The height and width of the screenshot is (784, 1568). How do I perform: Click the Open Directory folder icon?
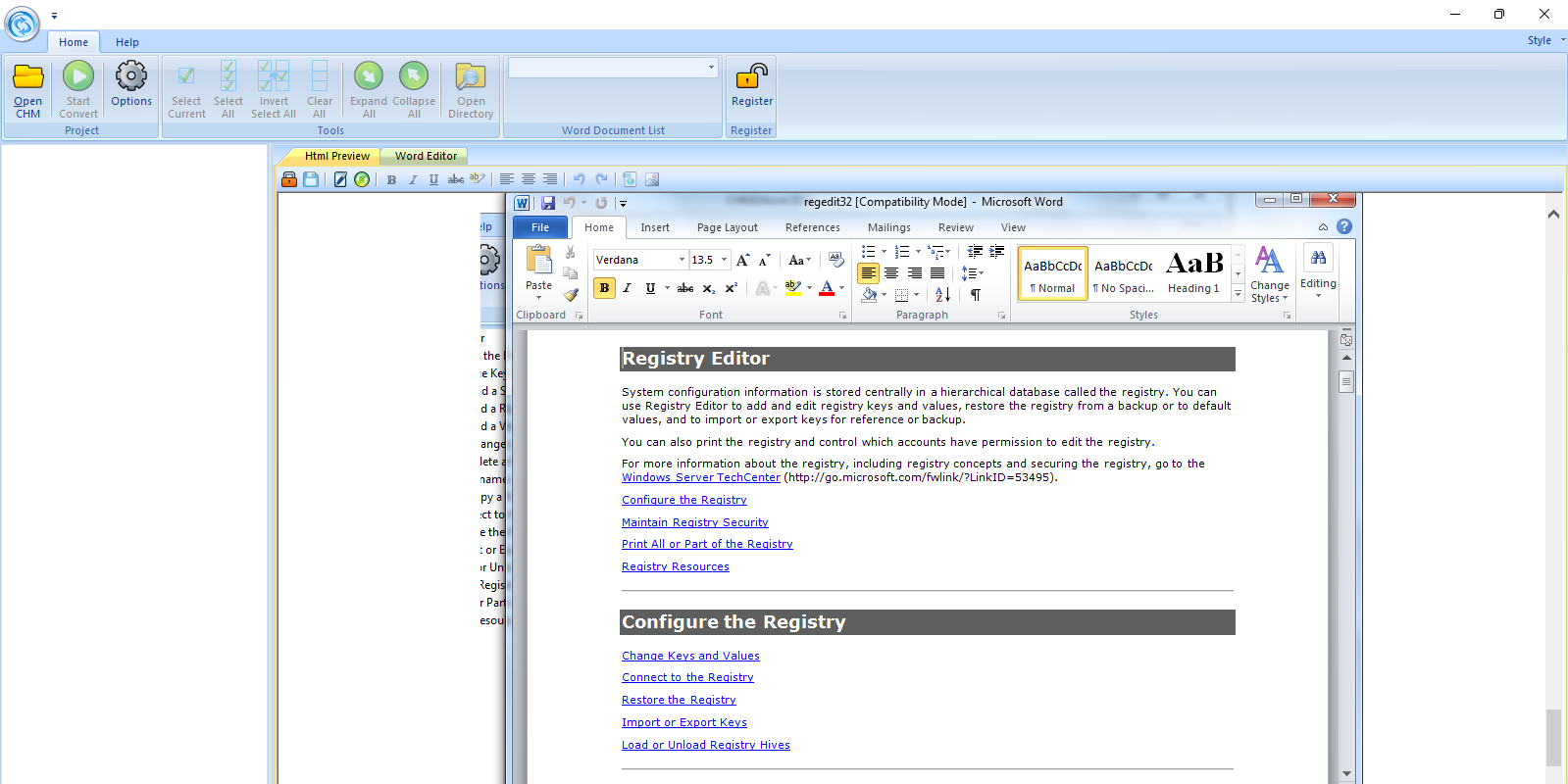click(x=471, y=77)
